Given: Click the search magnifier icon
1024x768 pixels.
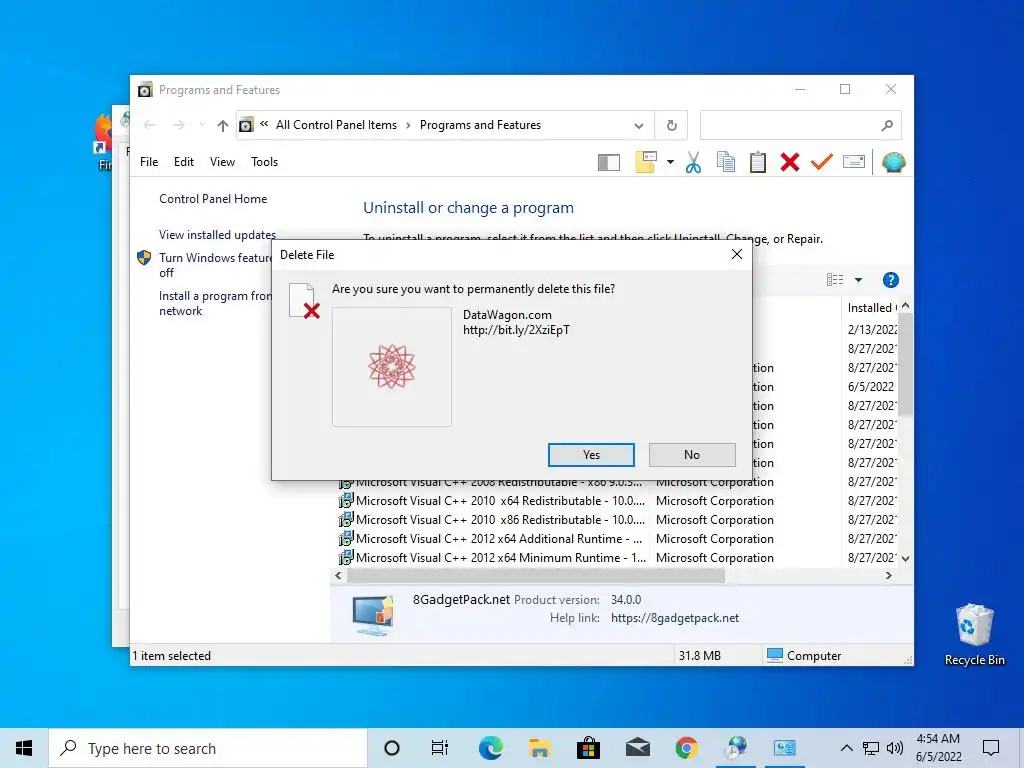Looking at the screenshot, I should click(887, 125).
